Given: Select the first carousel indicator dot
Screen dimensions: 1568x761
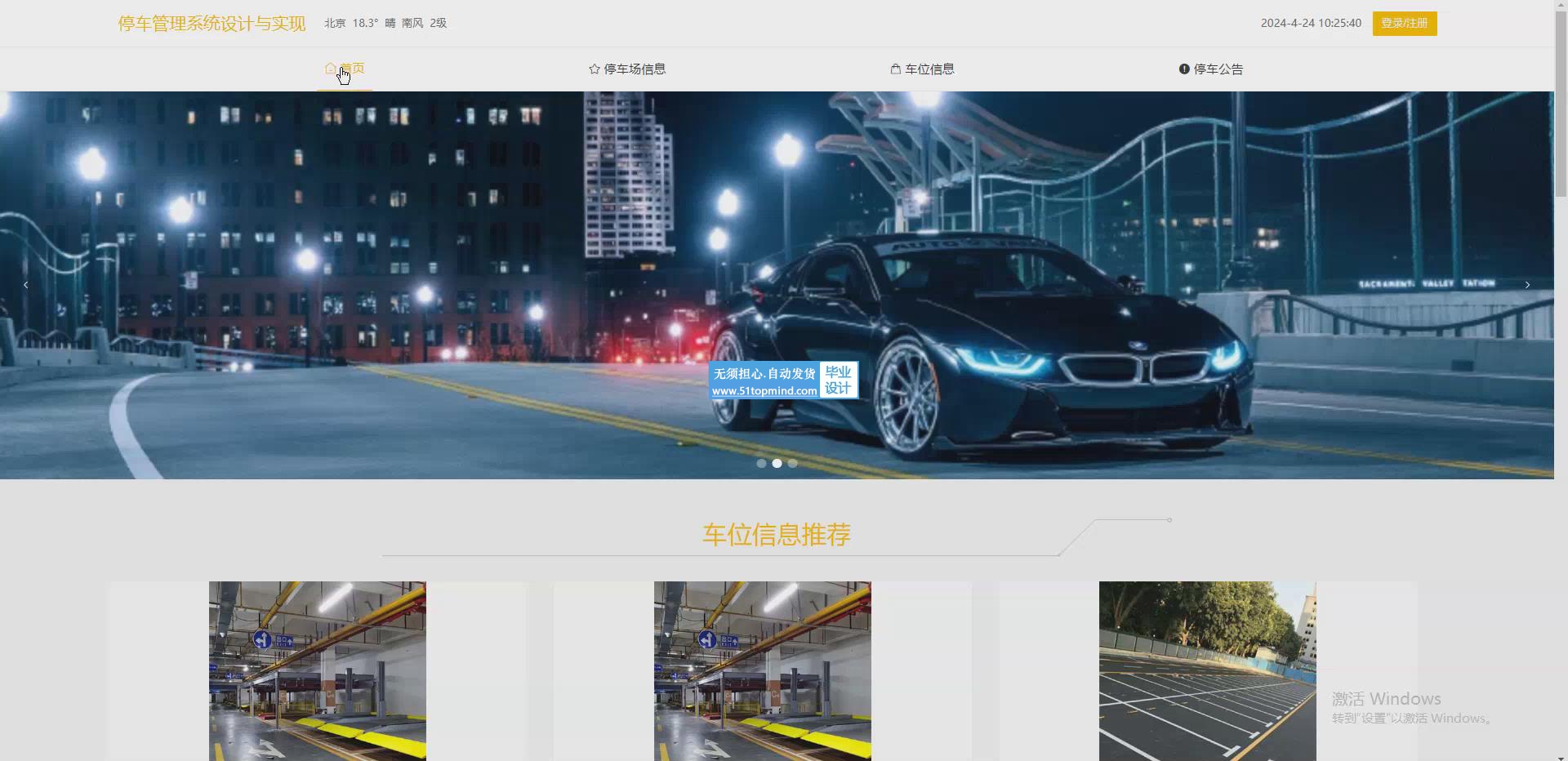Looking at the screenshot, I should click(x=761, y=463).
